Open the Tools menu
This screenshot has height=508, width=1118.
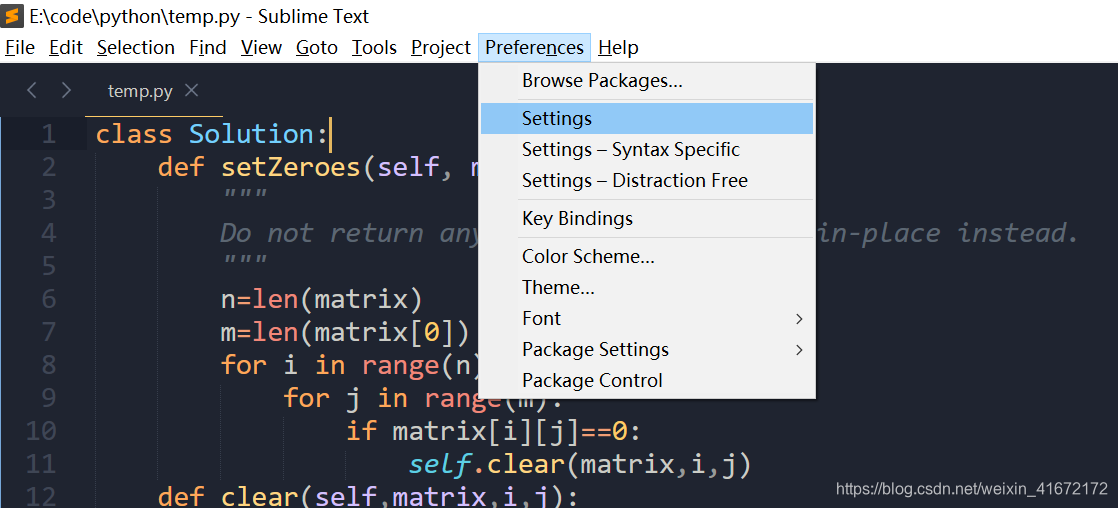pyautogui.click(x=374, y=48)
